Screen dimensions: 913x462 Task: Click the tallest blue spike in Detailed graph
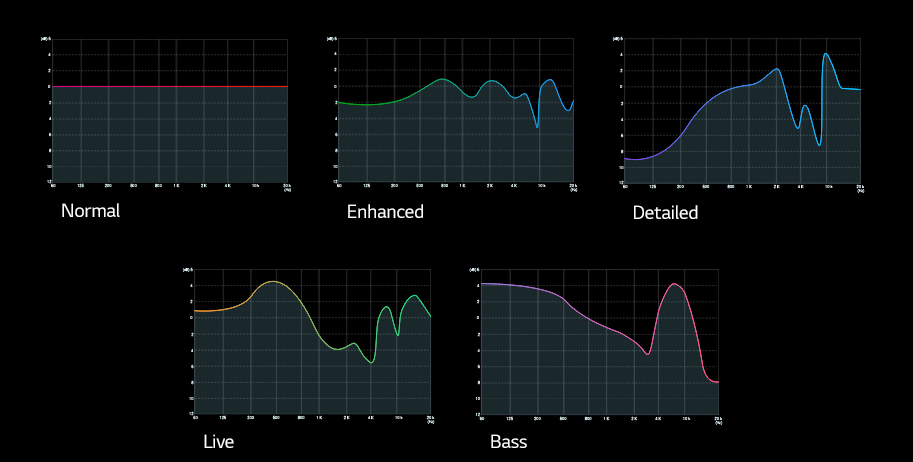tap(825, 54)
